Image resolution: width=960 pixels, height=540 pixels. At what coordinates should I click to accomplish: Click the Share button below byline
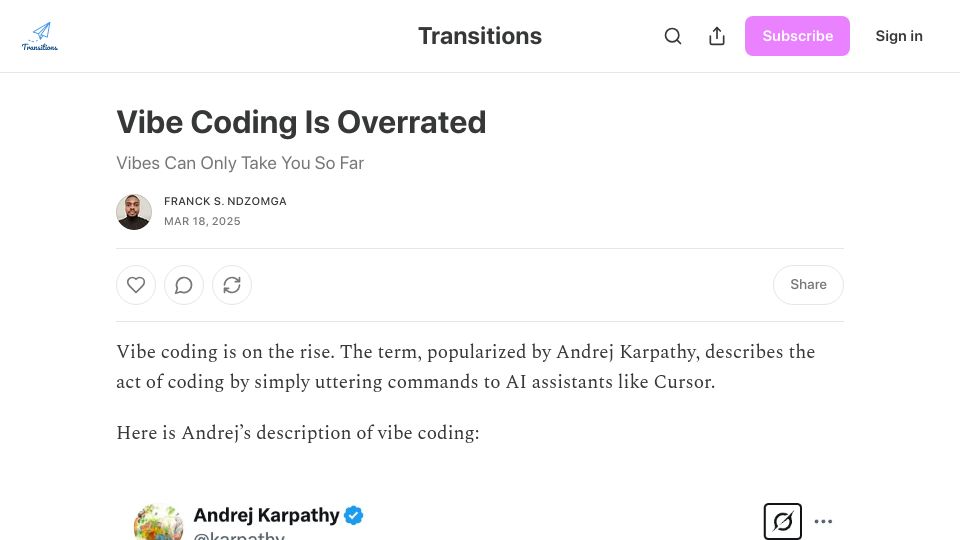pyautogui.click(x=808, y=285)
